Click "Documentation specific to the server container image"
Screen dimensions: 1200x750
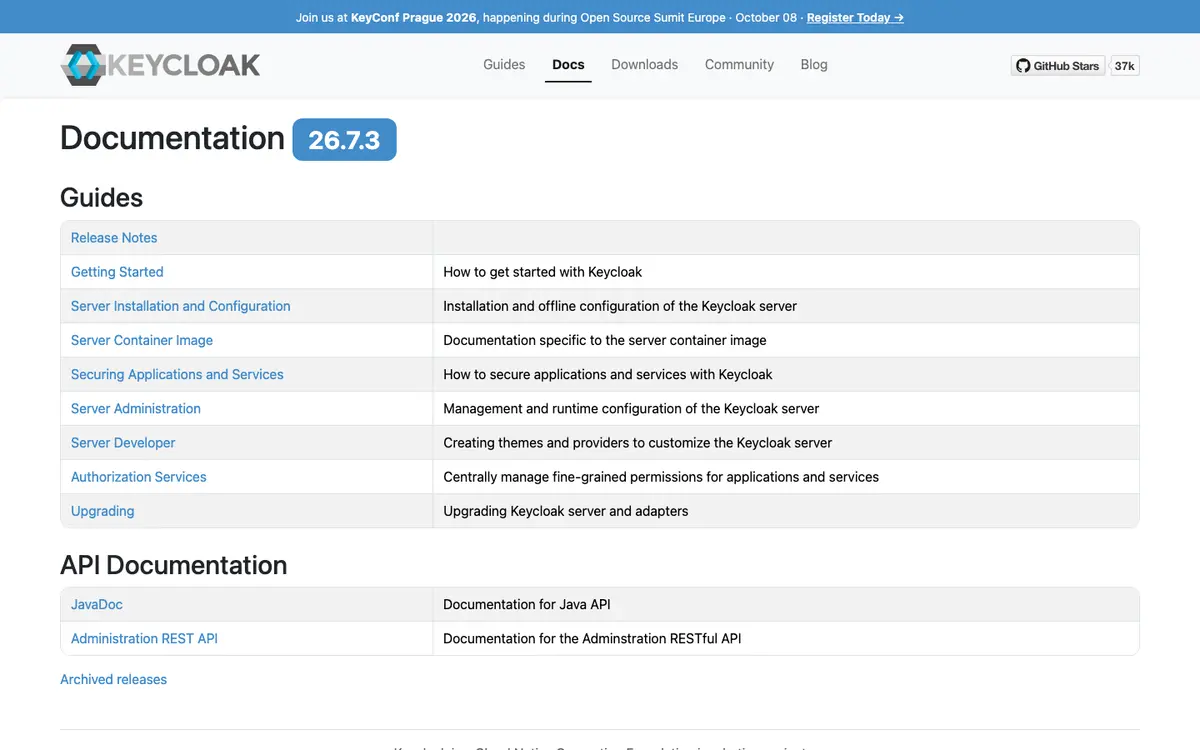click(605, 340)
